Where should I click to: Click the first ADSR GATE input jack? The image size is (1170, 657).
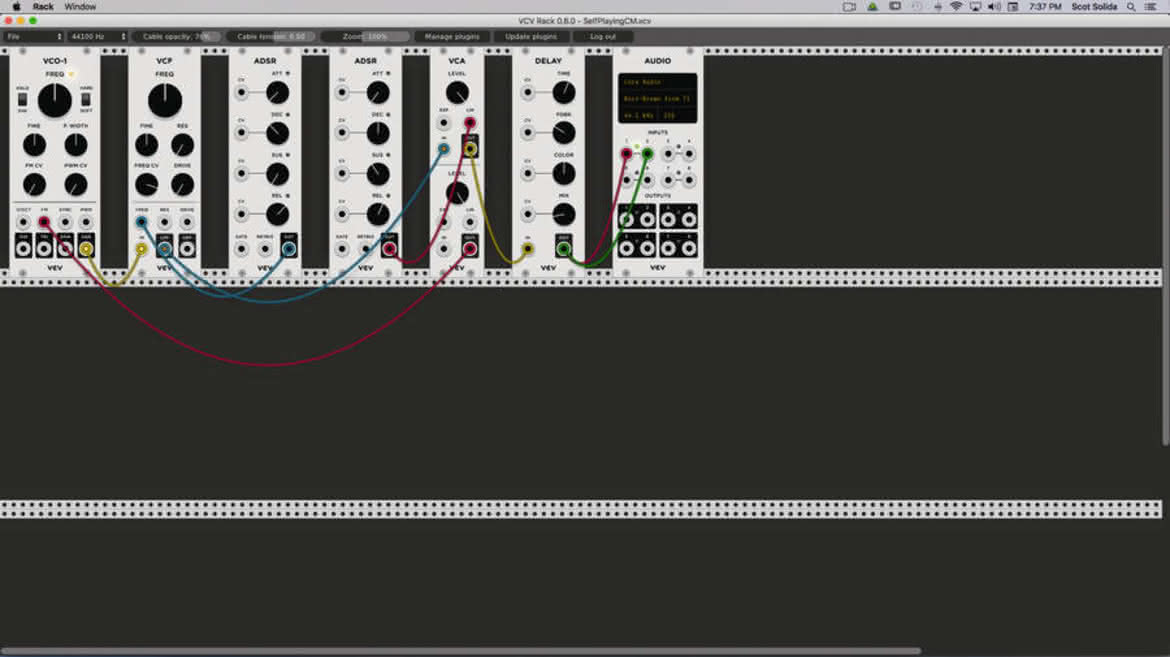(x=241, y=249)
